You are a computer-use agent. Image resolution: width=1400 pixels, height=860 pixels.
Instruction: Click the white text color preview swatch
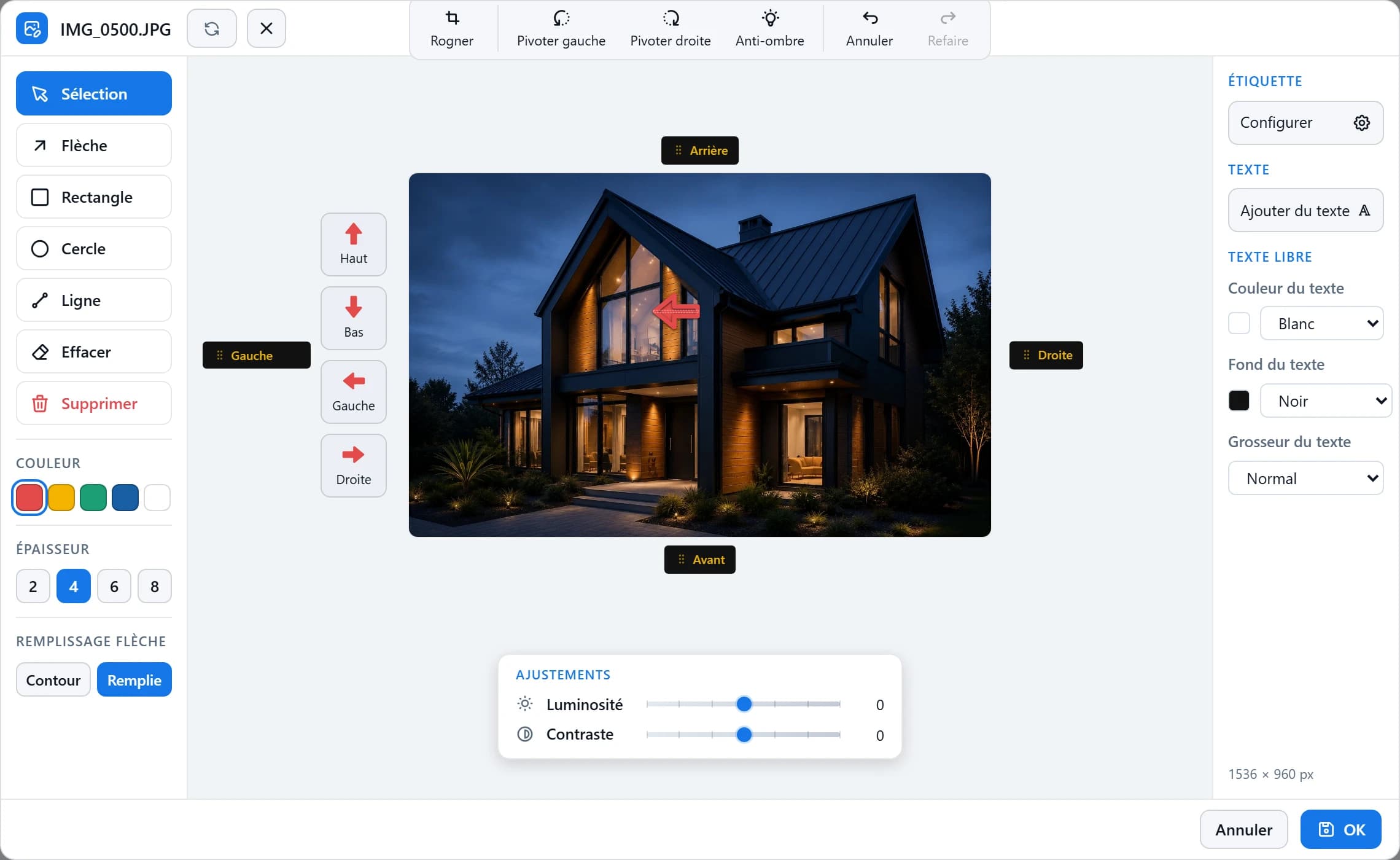[x=1239, y=323]
